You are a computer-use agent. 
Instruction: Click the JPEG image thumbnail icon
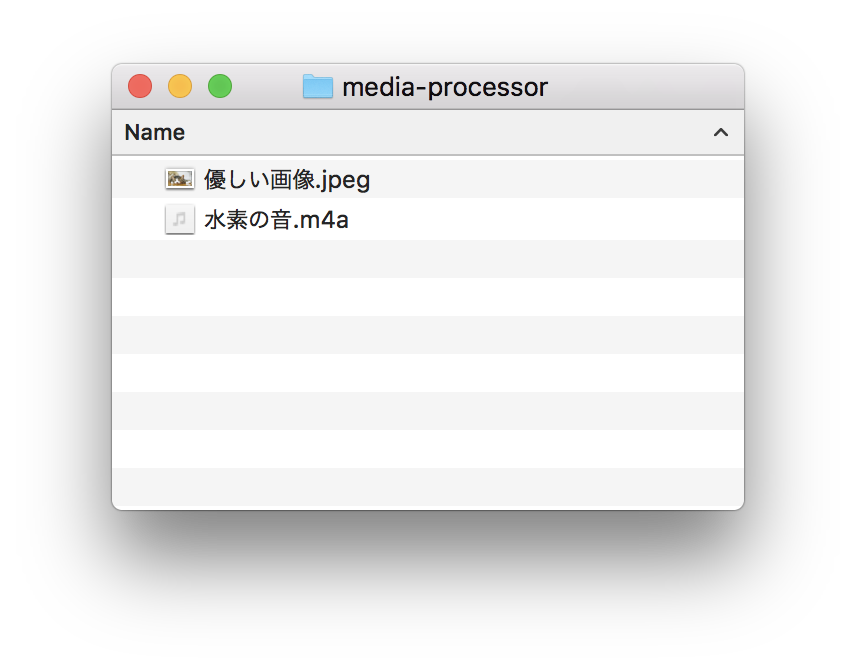180,179
